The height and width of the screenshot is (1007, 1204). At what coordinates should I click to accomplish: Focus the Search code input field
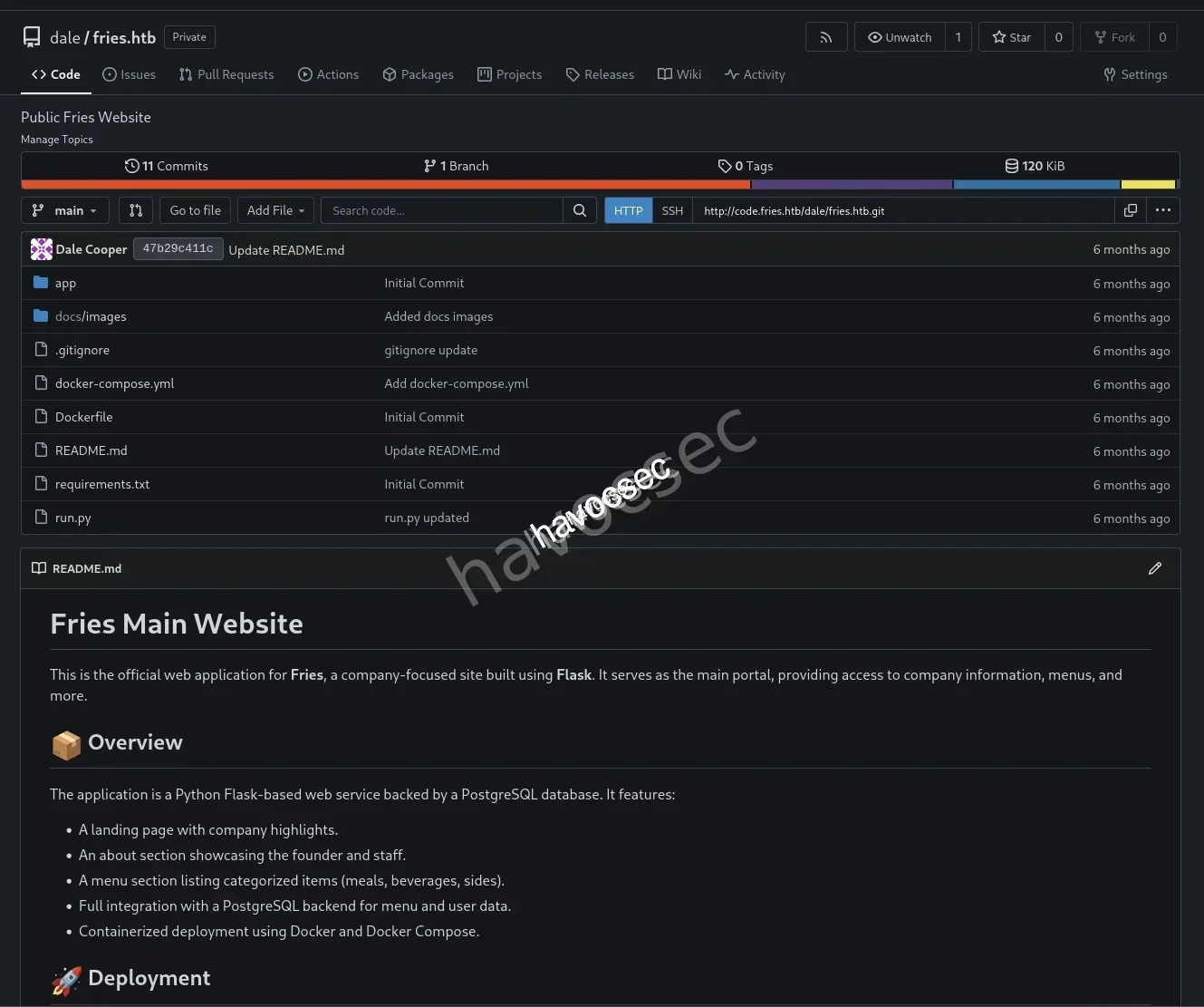point(442,210)
